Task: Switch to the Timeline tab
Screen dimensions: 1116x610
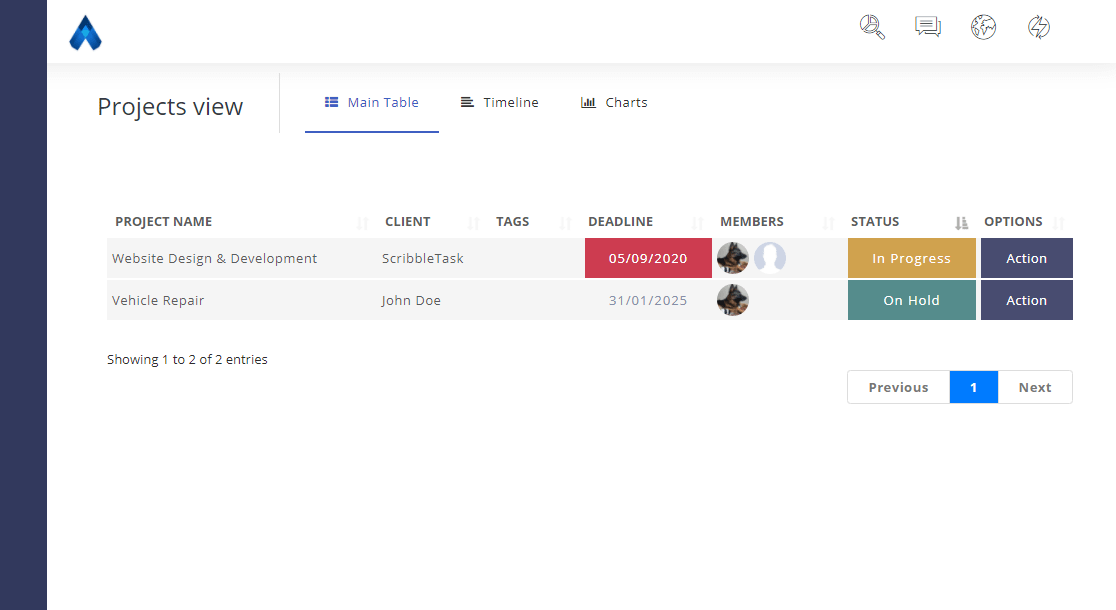Action: [x=510, y=101]
